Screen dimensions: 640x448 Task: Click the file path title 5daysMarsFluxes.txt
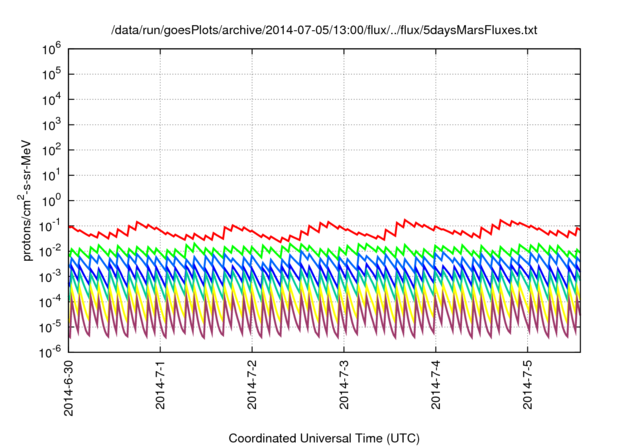(x=324, y=30)
